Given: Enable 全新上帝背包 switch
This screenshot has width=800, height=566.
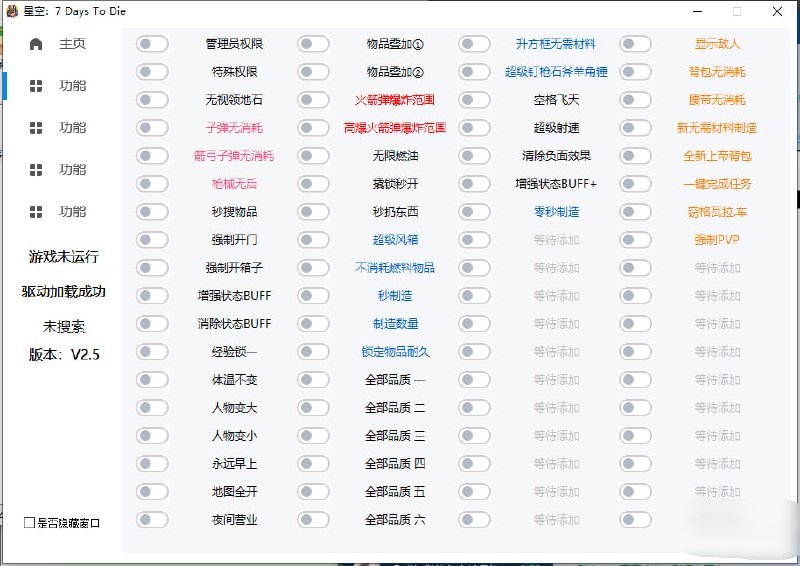Looking at the screenshot, I should [636, 156].
